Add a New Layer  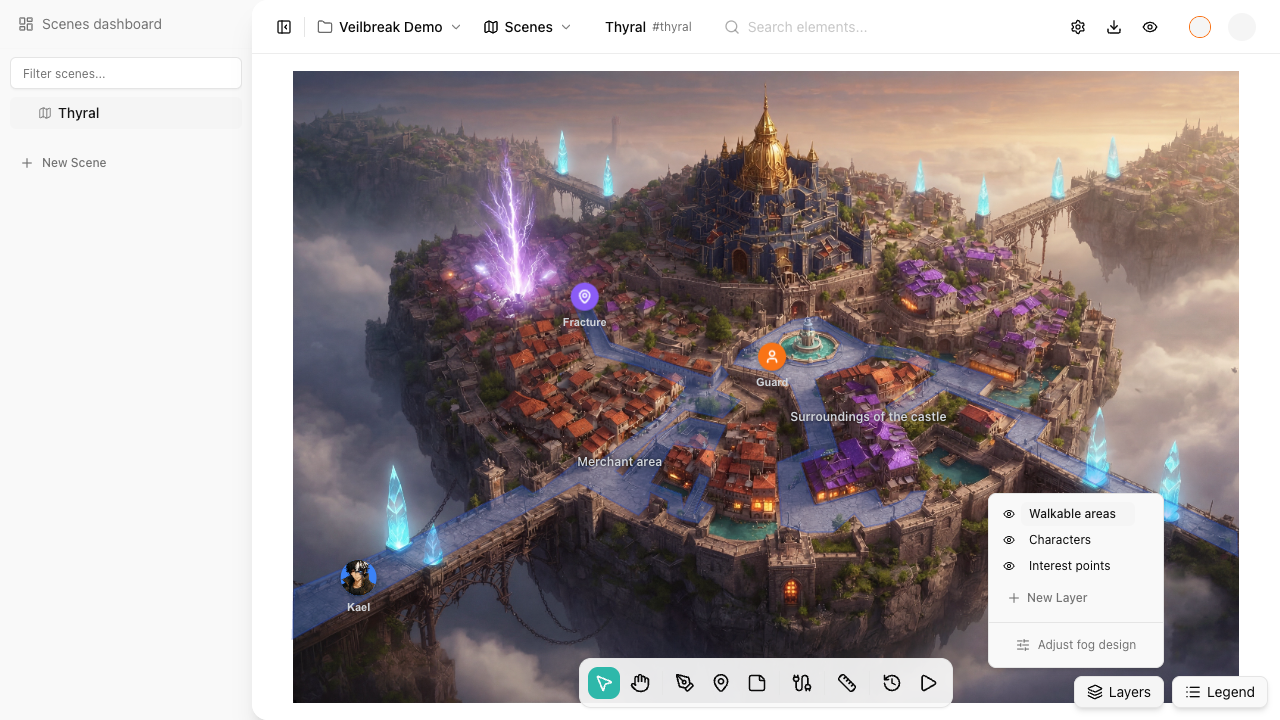pyautogui.click(x=1048, y=598)
